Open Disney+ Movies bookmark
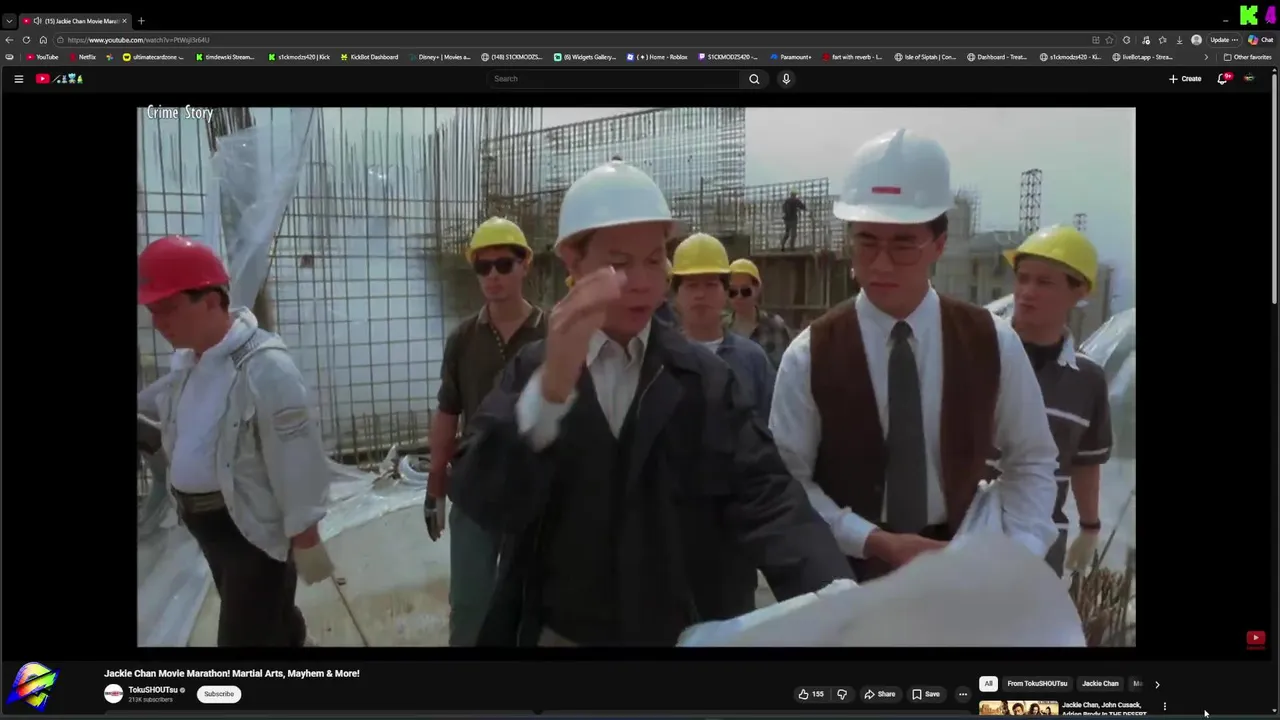The width and height of the screenshot is (1280, 720). (x=439, y=57)
